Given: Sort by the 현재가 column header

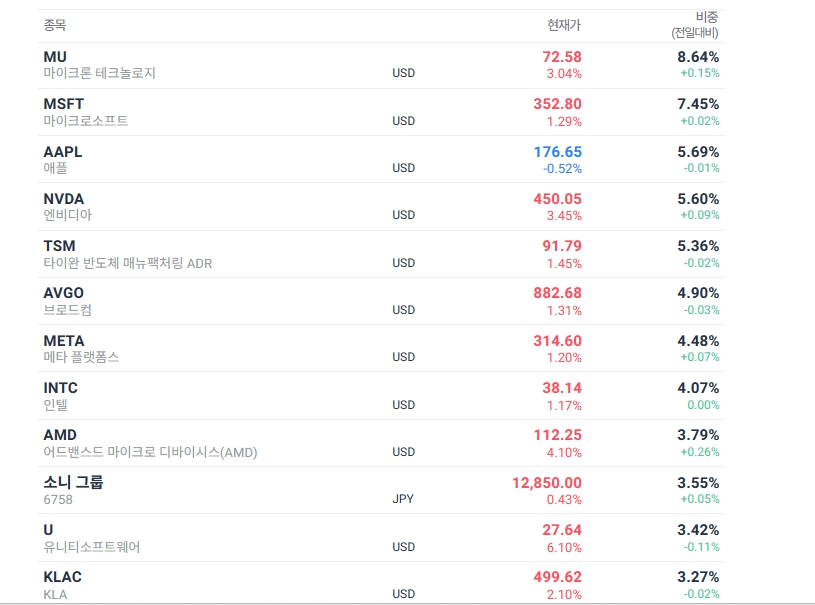Looking at the screenshot, I should click(564, 25).
